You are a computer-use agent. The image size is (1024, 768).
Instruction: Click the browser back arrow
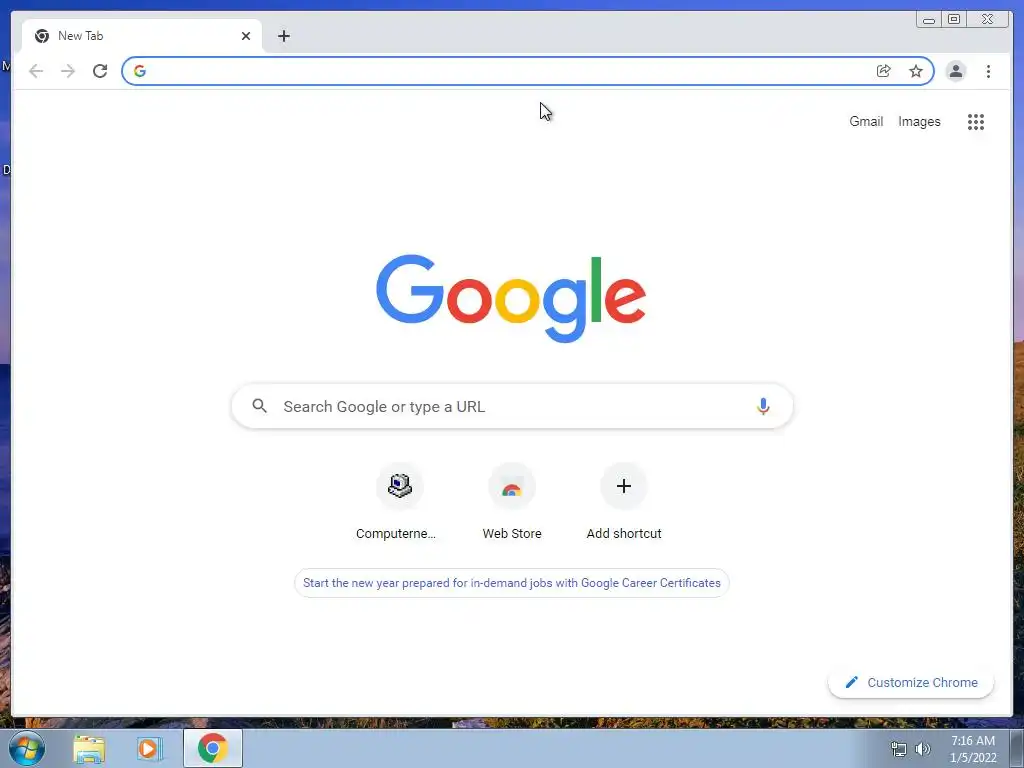(36, 71)
